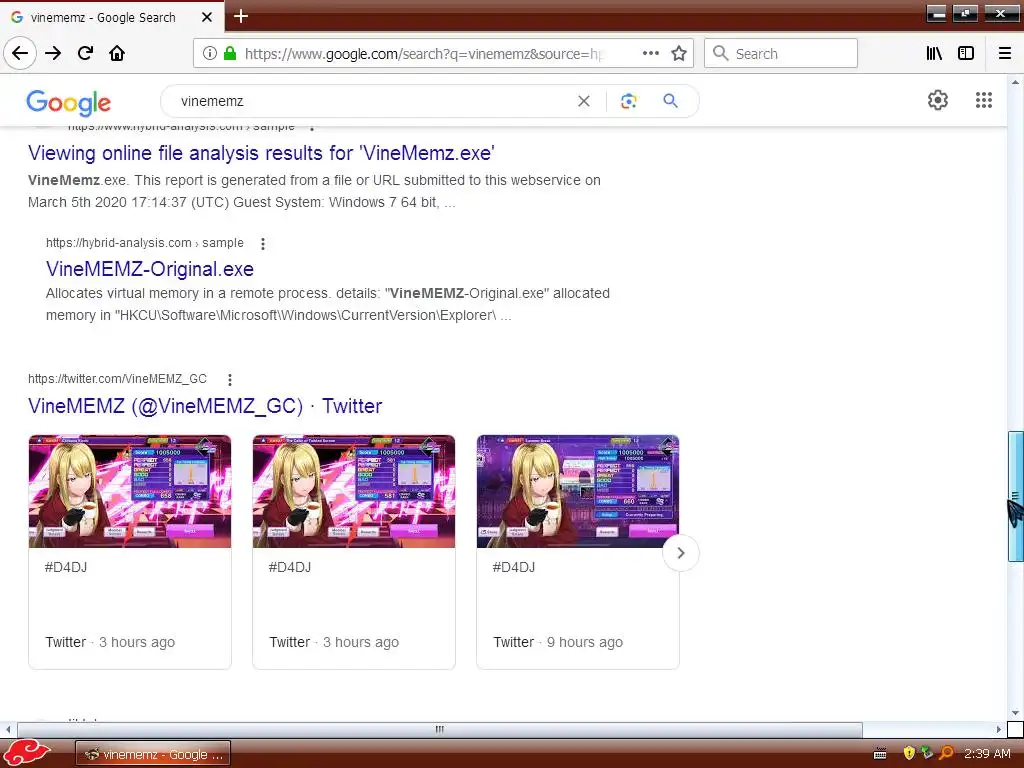Viewport: 1024px width, 768px height.
Task: Open the Library bookshelf icon
Action: pos(934,53)
